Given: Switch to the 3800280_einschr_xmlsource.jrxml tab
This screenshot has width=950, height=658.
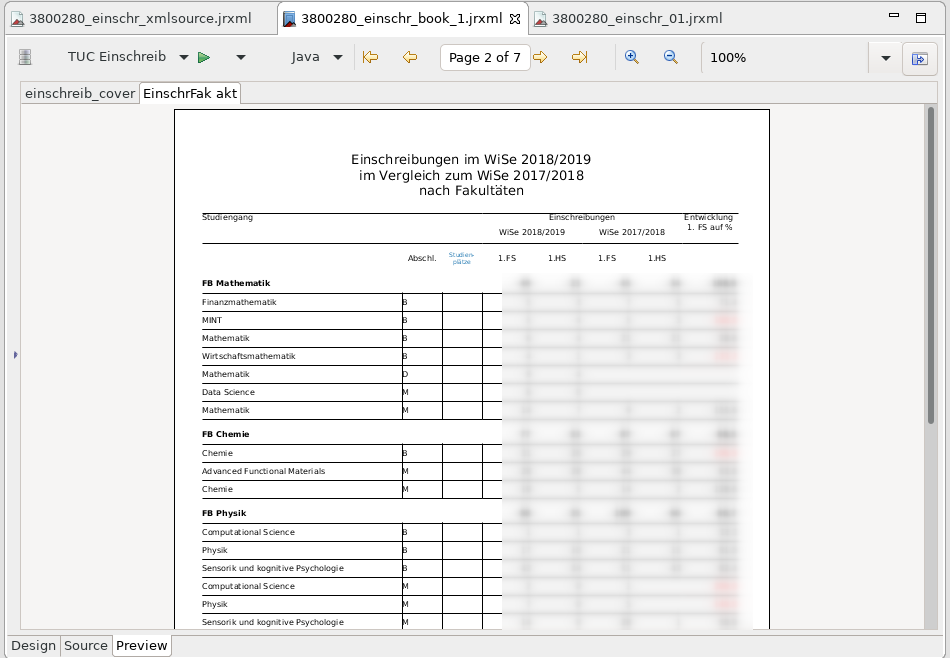Looking at the screenshot, I should click(140, 18).
